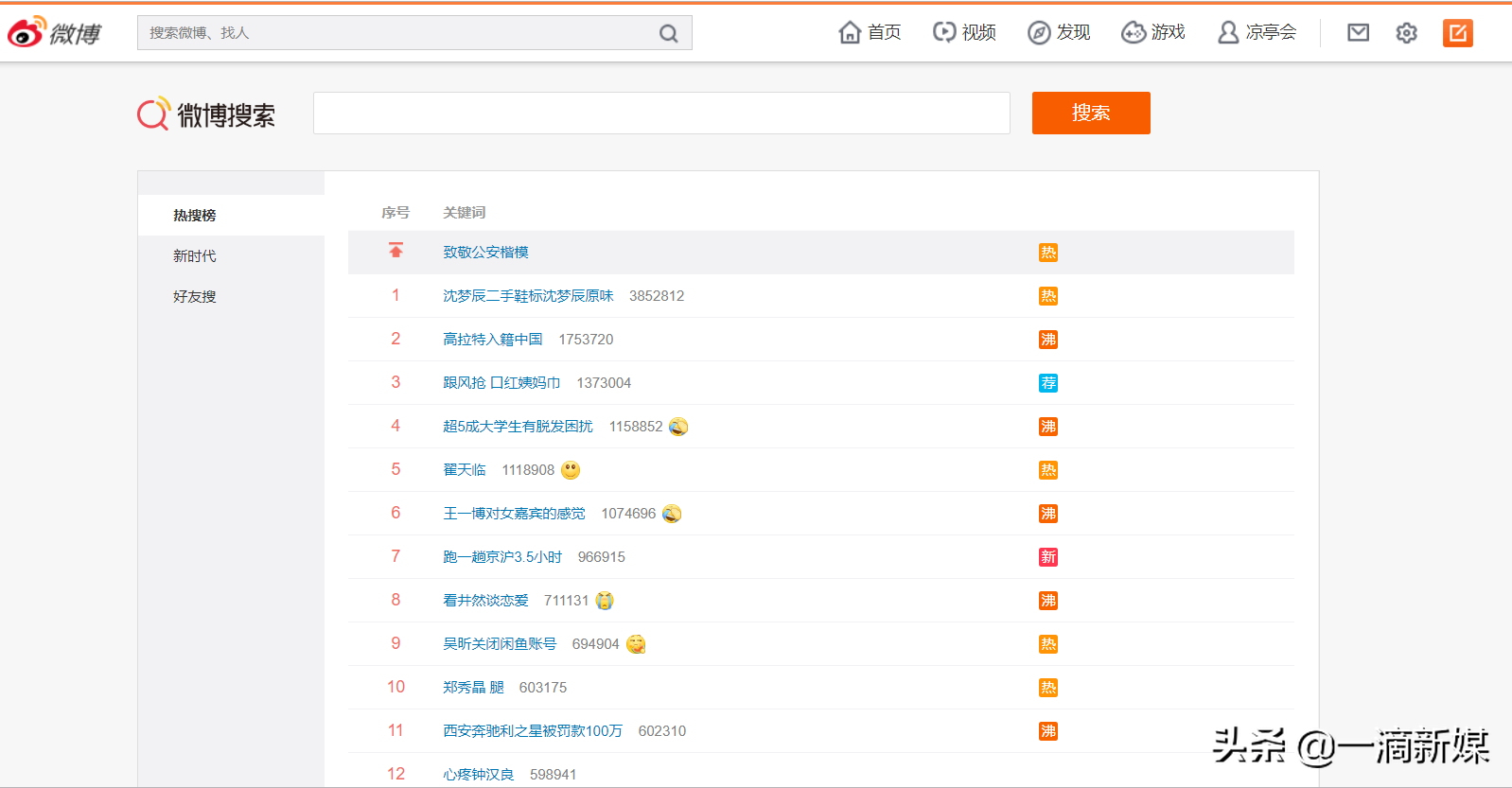Click the count 1373004
1512x788 pixels.
(604, 383)
